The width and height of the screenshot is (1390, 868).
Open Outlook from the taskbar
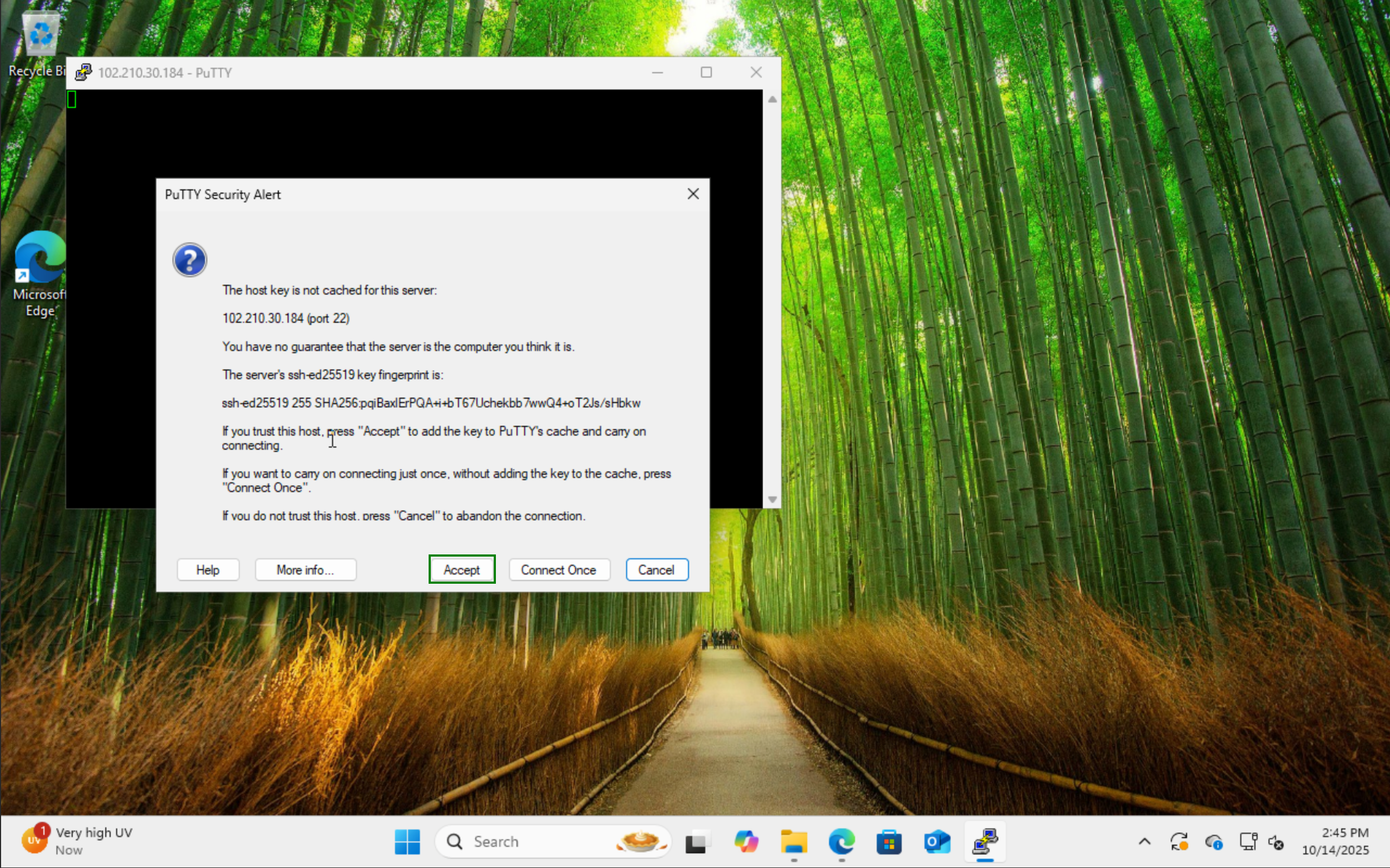click(936, 841)
